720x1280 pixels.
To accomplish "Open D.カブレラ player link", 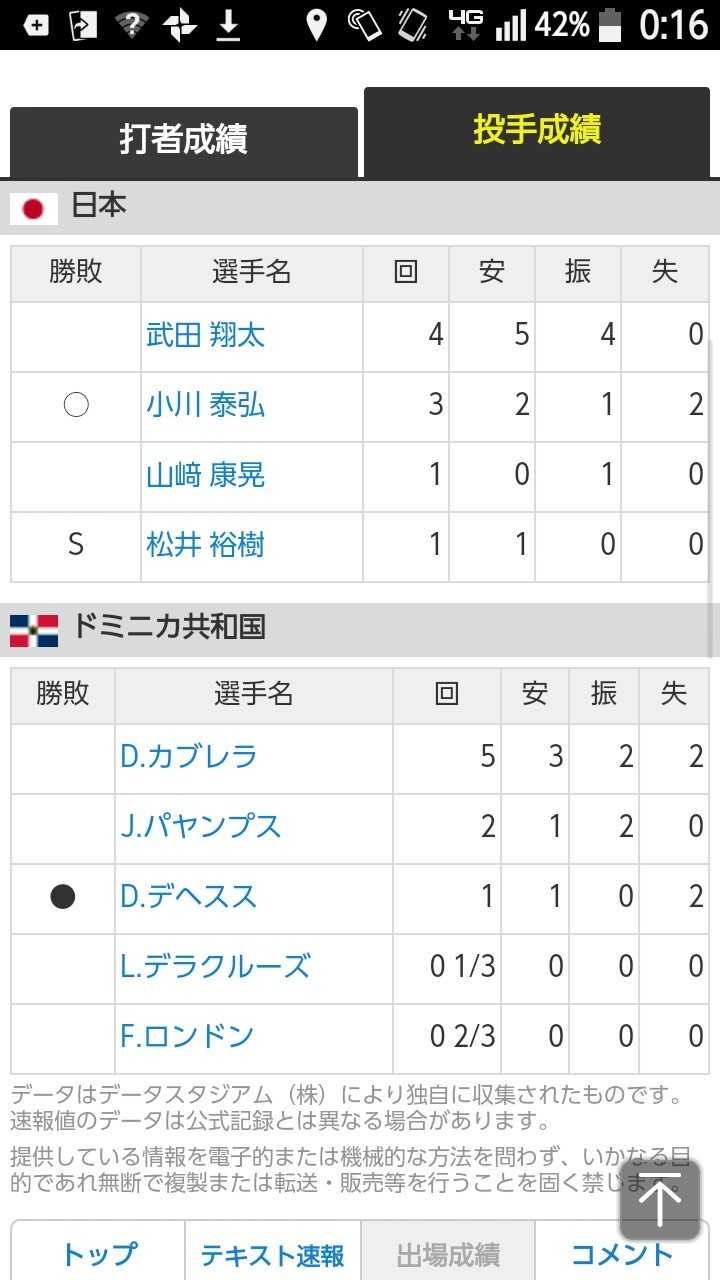I will point(189,757).
